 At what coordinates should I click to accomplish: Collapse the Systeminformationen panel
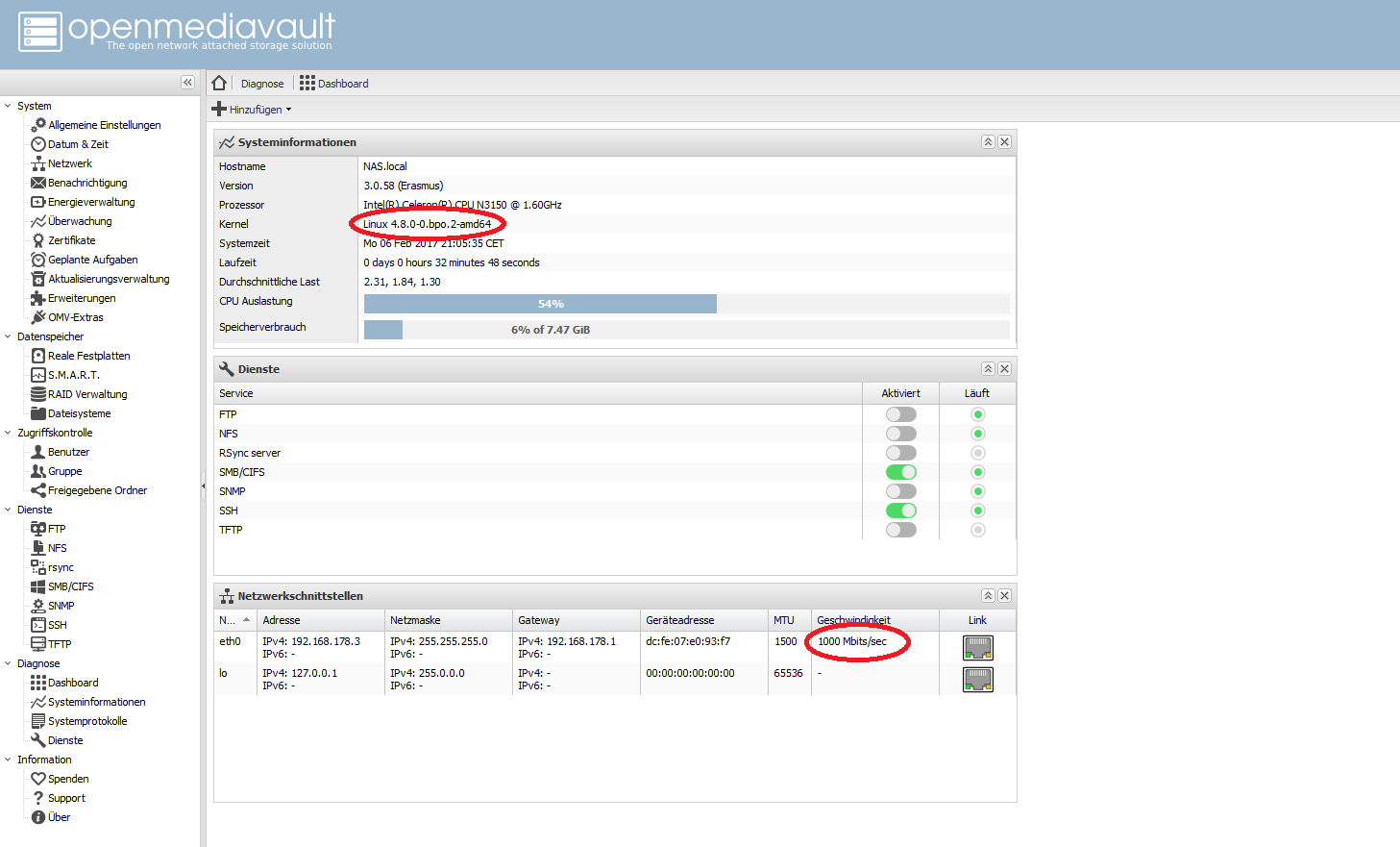tap(988, 141)
